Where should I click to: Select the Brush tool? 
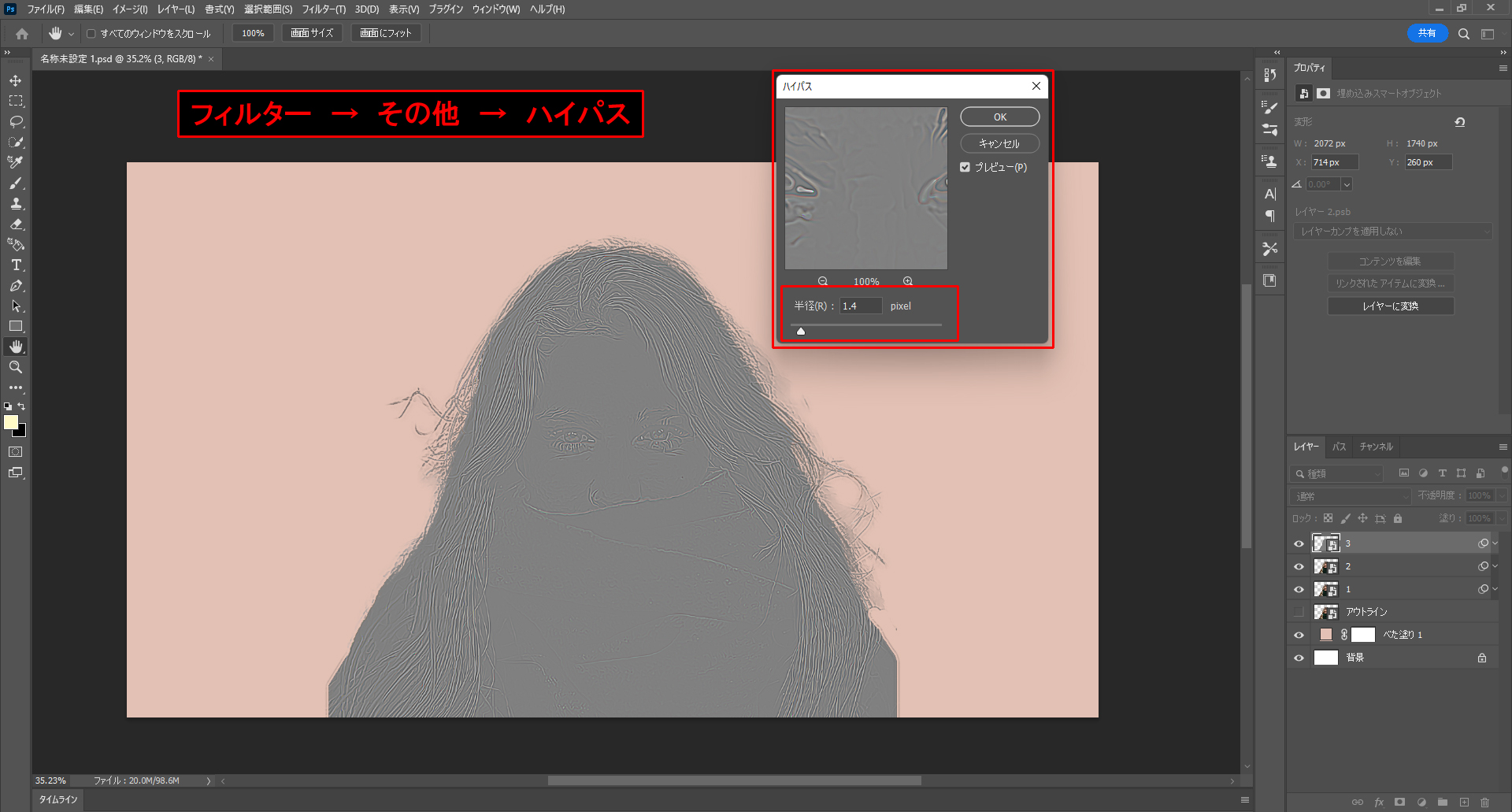click(16, 184)
